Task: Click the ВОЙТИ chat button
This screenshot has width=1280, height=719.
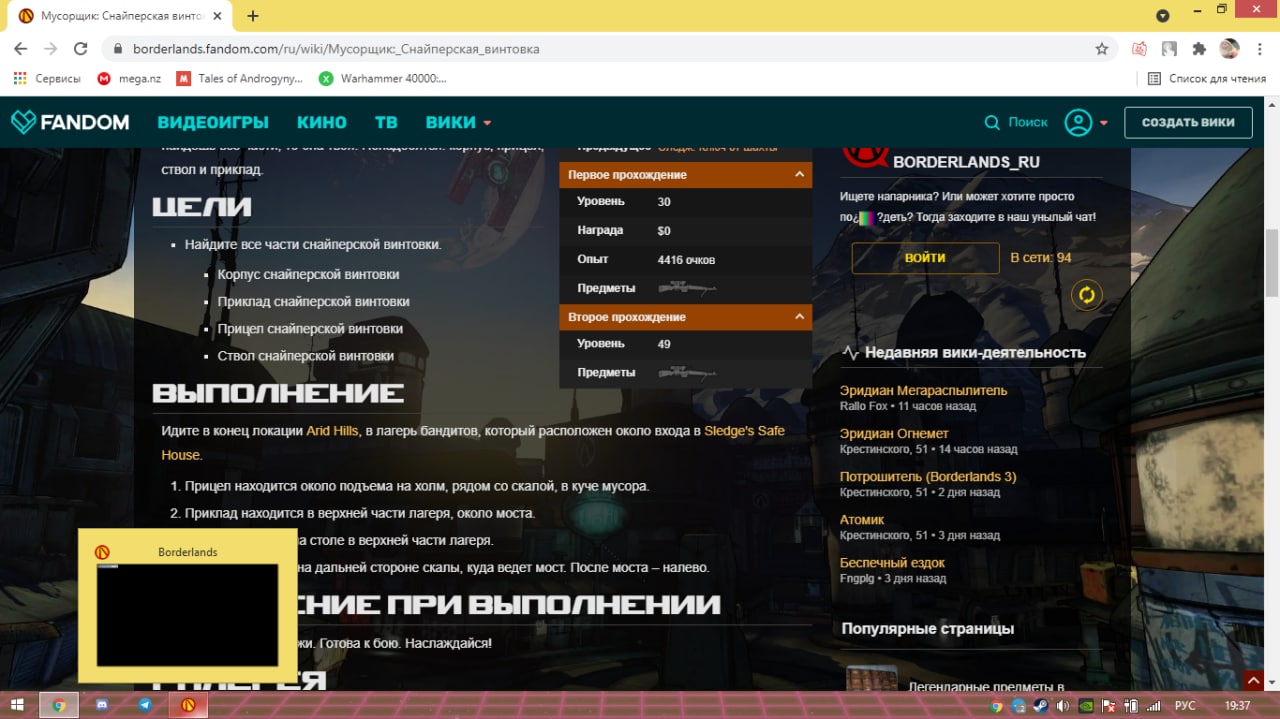Action: (x=925, y=258)
